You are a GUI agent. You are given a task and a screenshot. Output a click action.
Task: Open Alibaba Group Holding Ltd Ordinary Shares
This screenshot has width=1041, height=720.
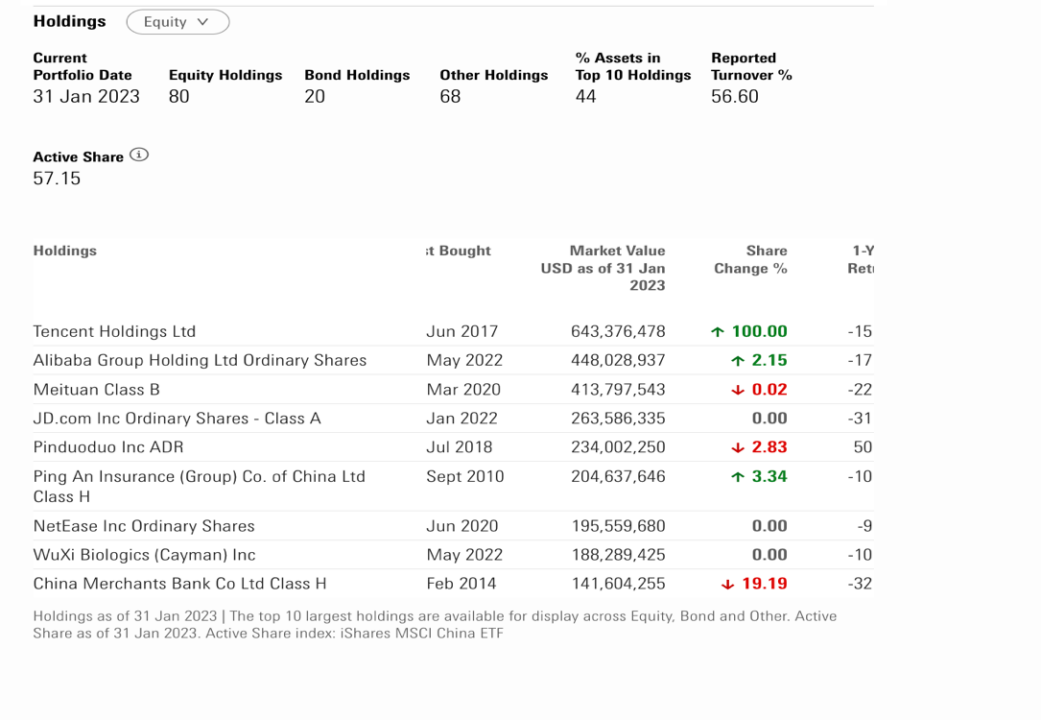200,360
